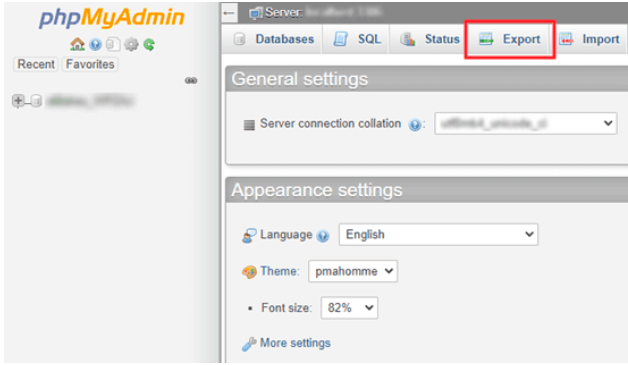Click the help icon next to Language
This screenshot has height=365, width=628.
click(x=322, y=236)
